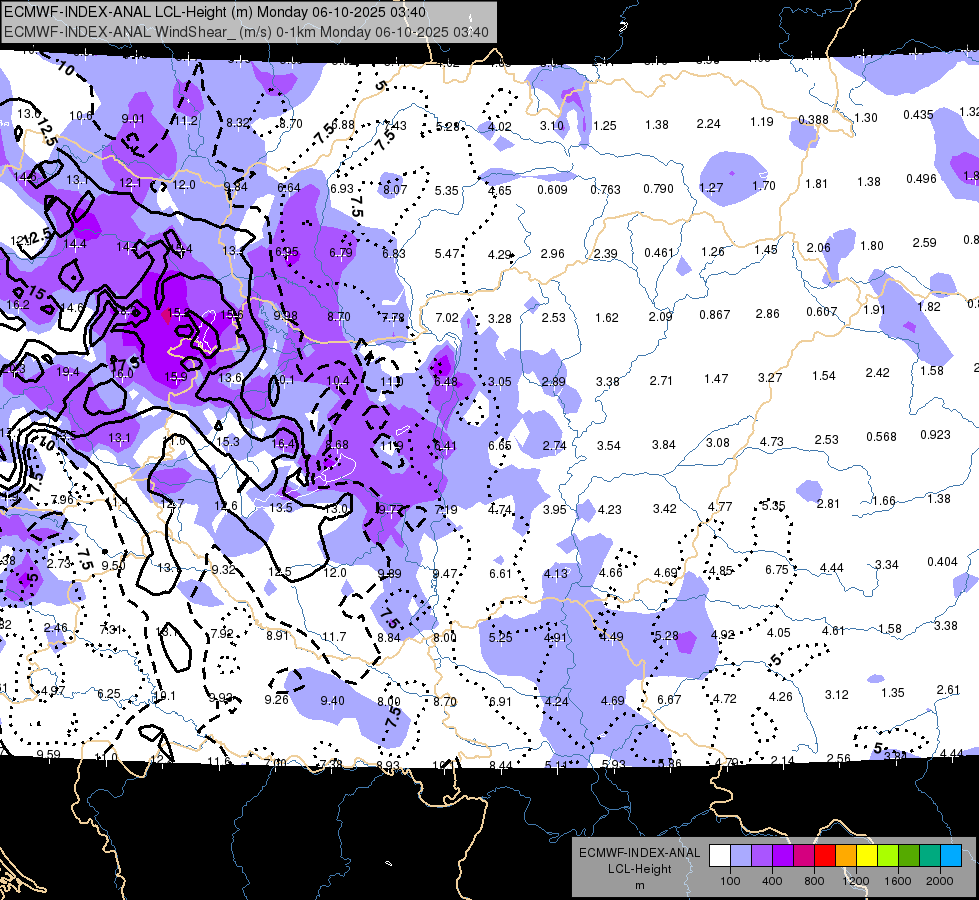Click the wind shear value 0.867
Image resolution: width=979 pixels, height=900 pixels.
[x=715, y=315]
